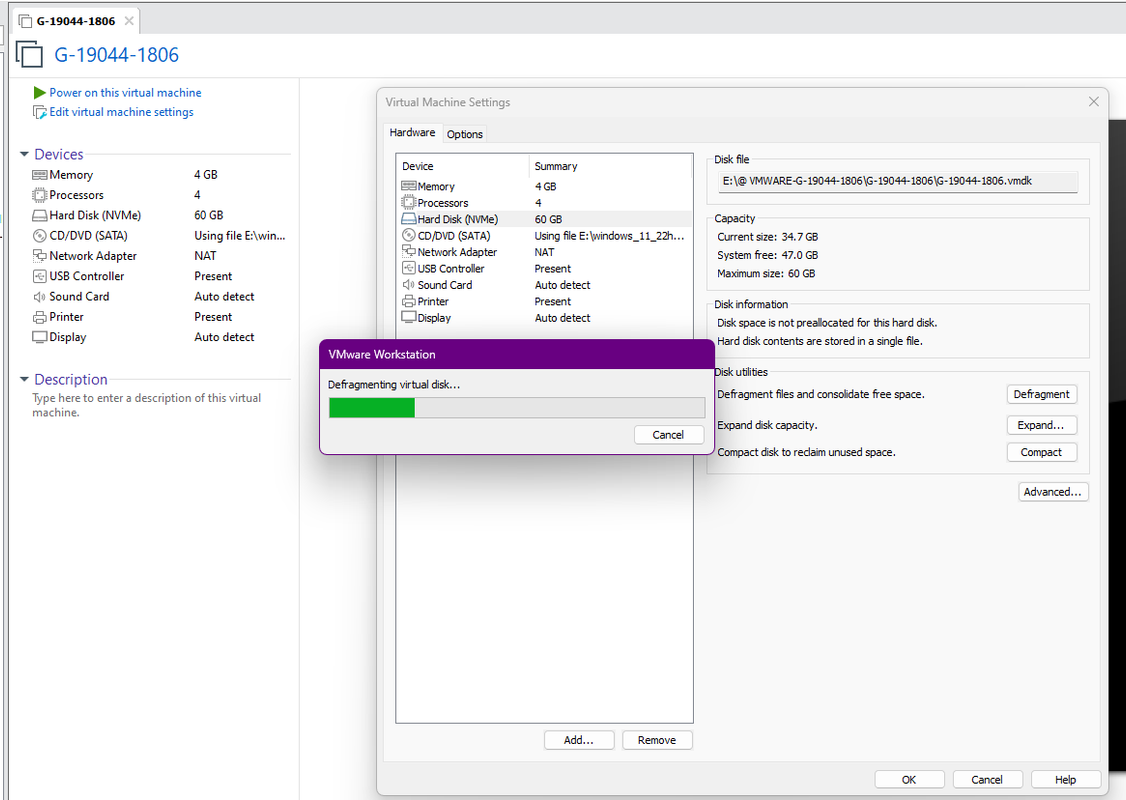The image size is (1126, 800).
Task: Click Hard Disk (NVMe) icon in Devices panel
Action: coord(39,215)
